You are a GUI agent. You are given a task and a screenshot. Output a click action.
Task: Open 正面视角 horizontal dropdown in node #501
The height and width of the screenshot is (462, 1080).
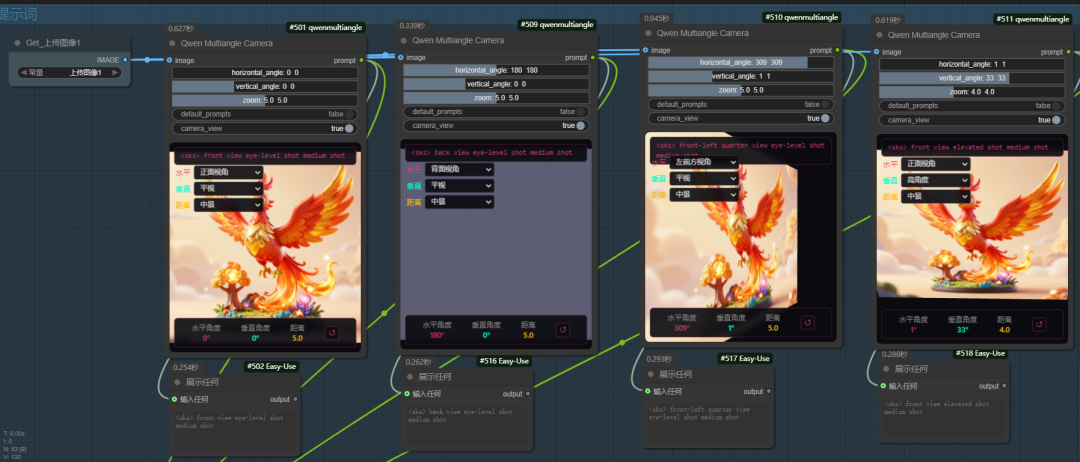pos(232,172)
